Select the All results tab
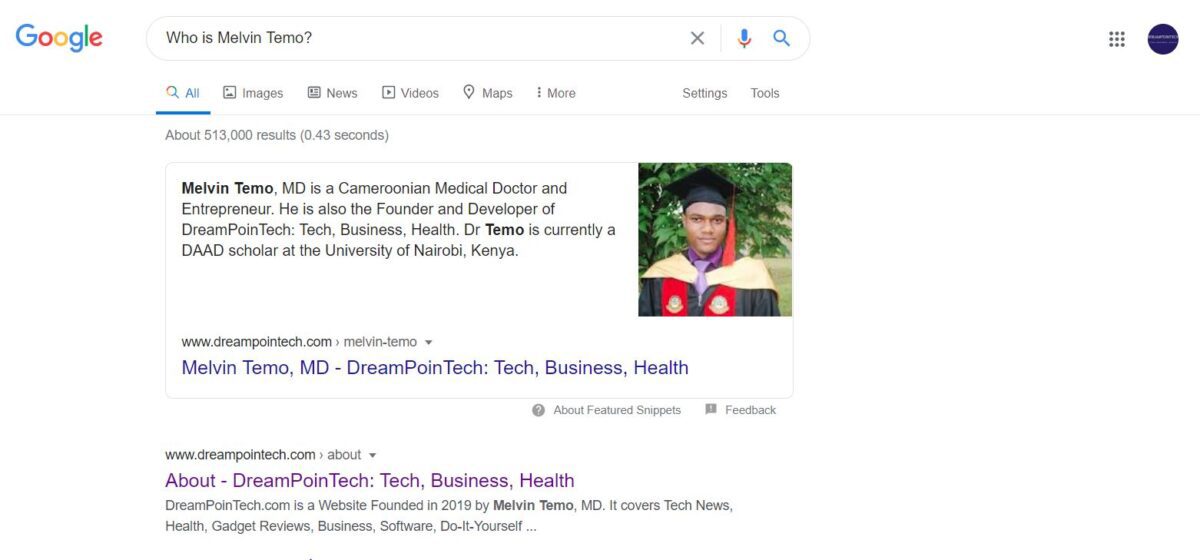This screenshot has width=1200, height=560. [x=183, y=93]
